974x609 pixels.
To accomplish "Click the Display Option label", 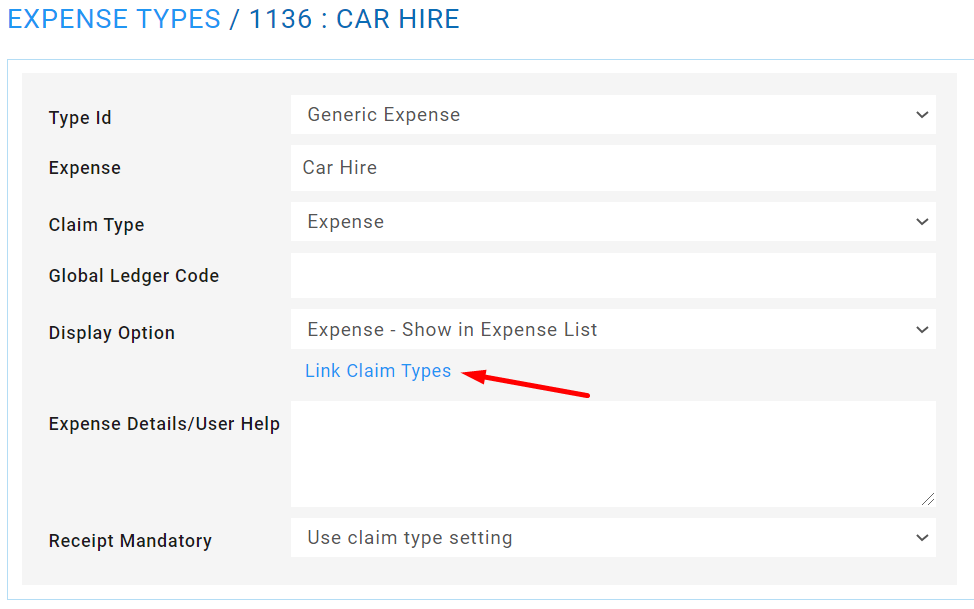I will (x=112, y=333).
